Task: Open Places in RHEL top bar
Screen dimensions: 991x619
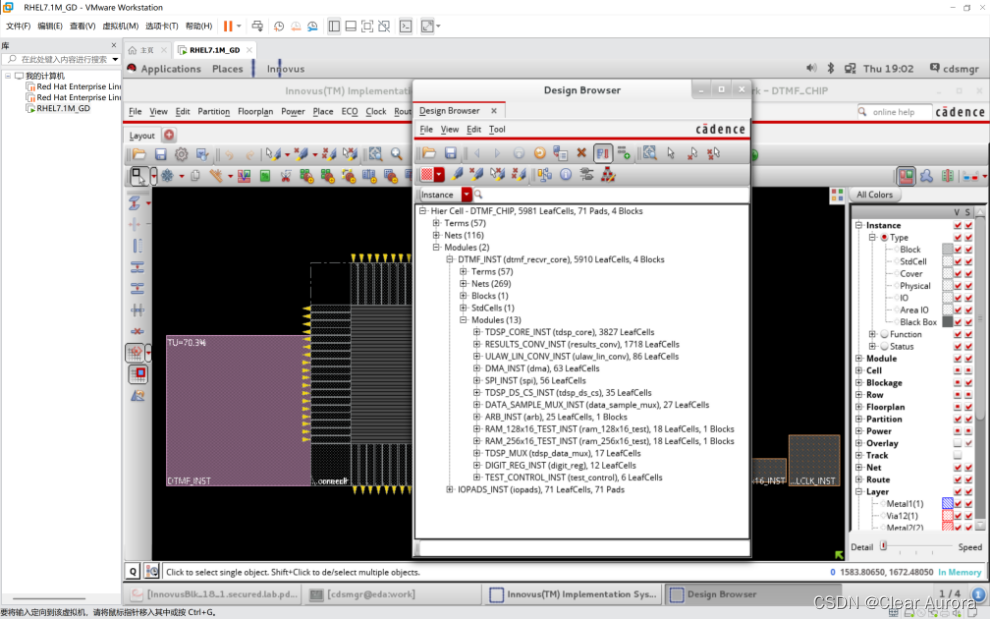Action: click(x=228, y=68)
